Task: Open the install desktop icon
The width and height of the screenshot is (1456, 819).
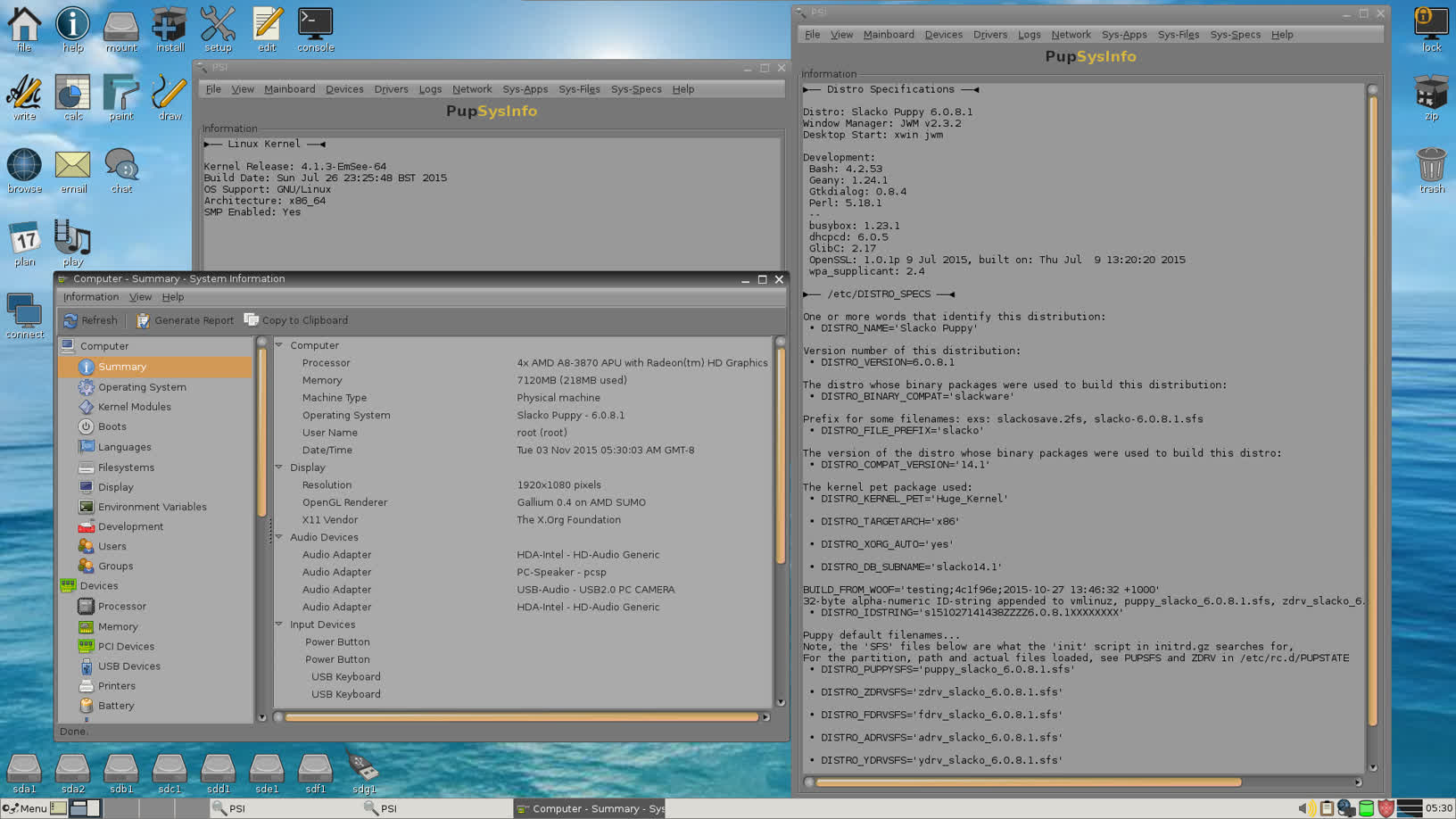Action: click(170, 29)
